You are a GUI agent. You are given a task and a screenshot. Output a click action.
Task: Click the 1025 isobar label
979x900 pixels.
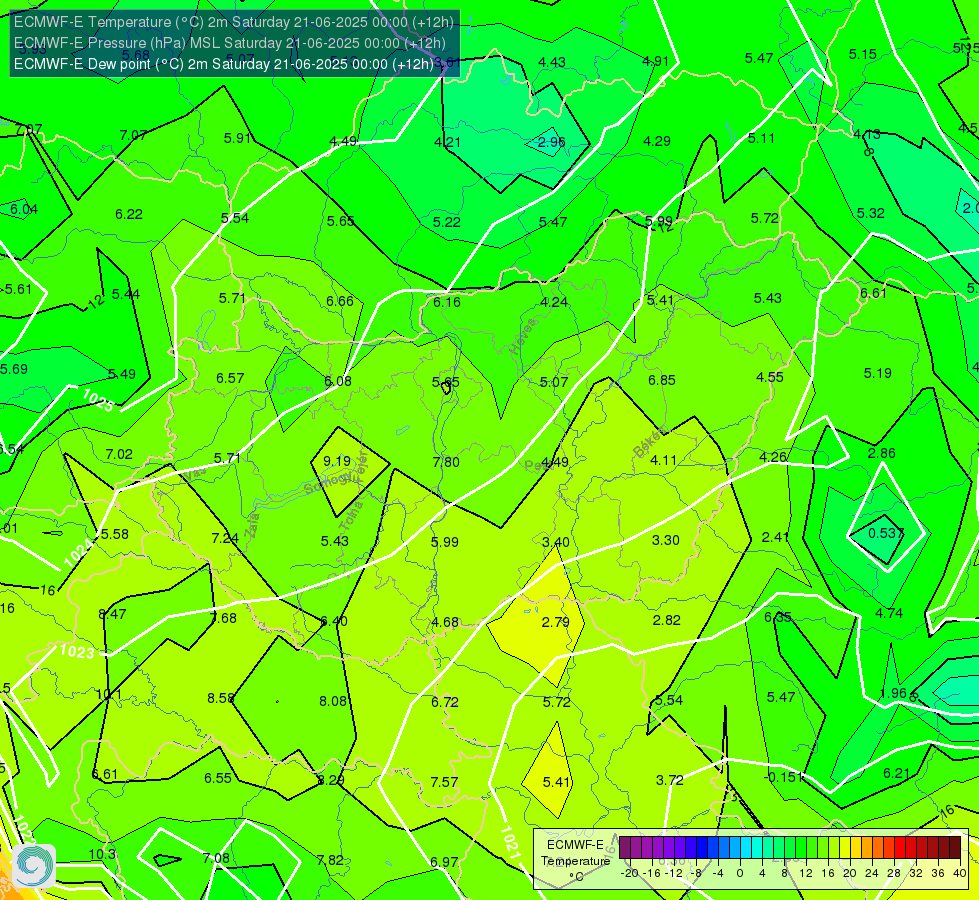pyautogui.click(x=97, y=400)
